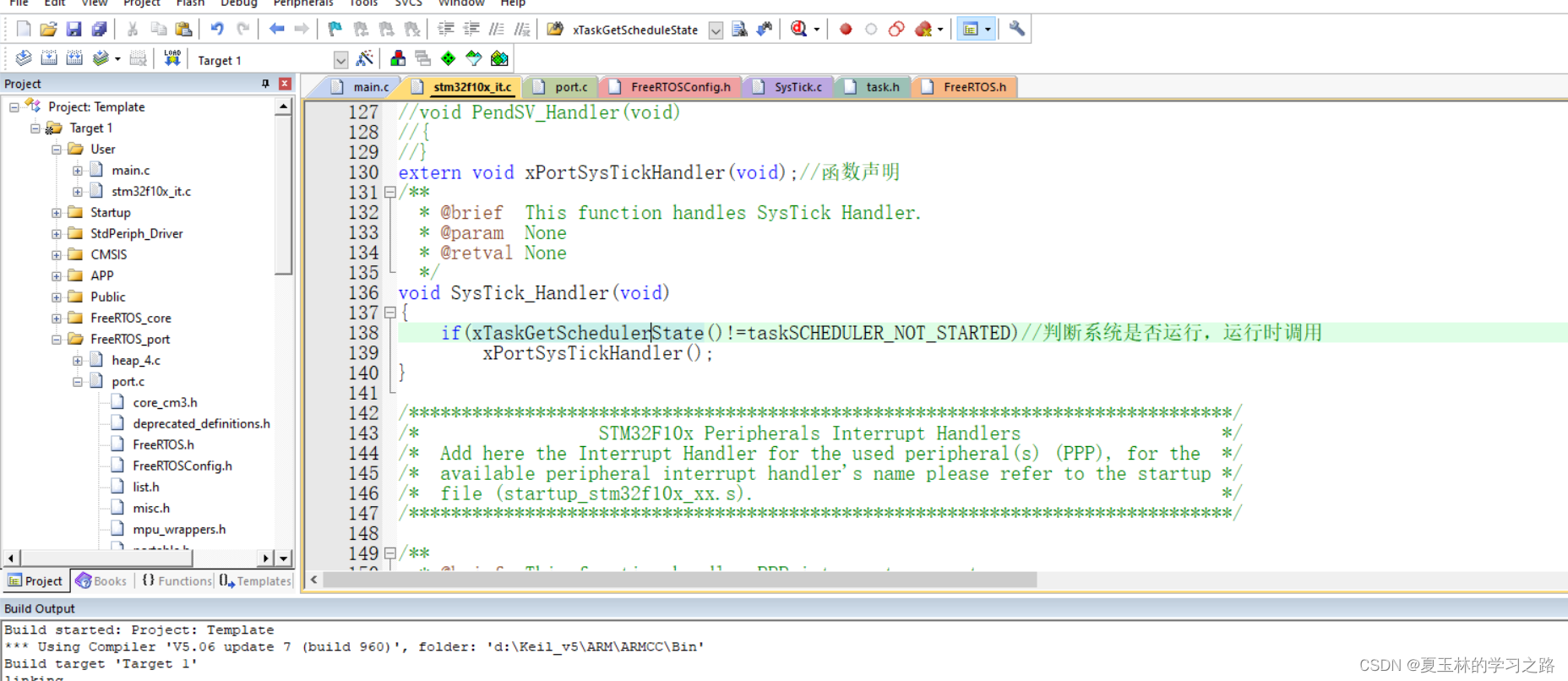Screen dimensions: 1568x681
Task: Navigate backwards with the blue left arrow
Action: [276, 30]
